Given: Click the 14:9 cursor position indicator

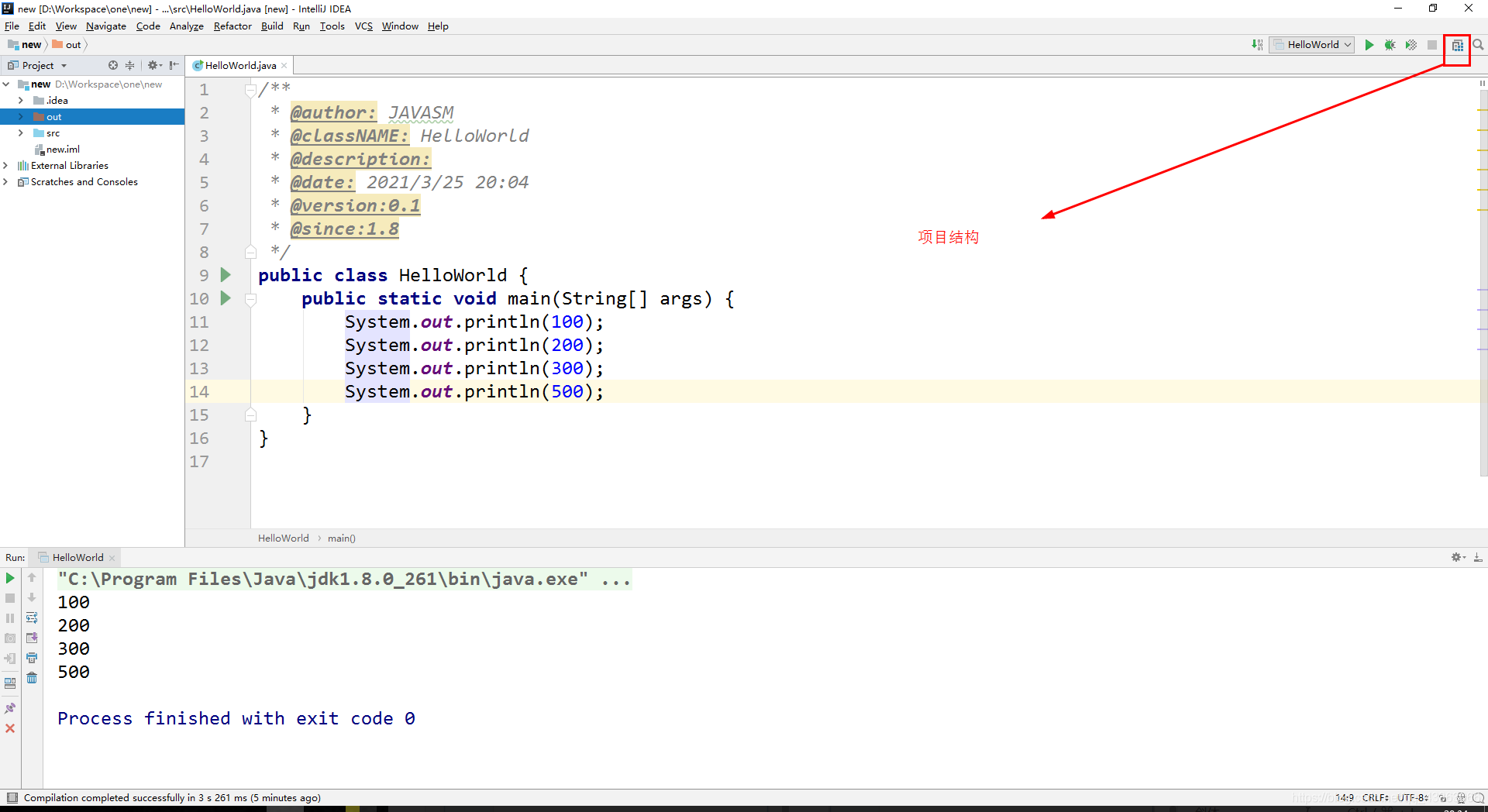Looking at the screenshot, I should (x=1345, y=797).
